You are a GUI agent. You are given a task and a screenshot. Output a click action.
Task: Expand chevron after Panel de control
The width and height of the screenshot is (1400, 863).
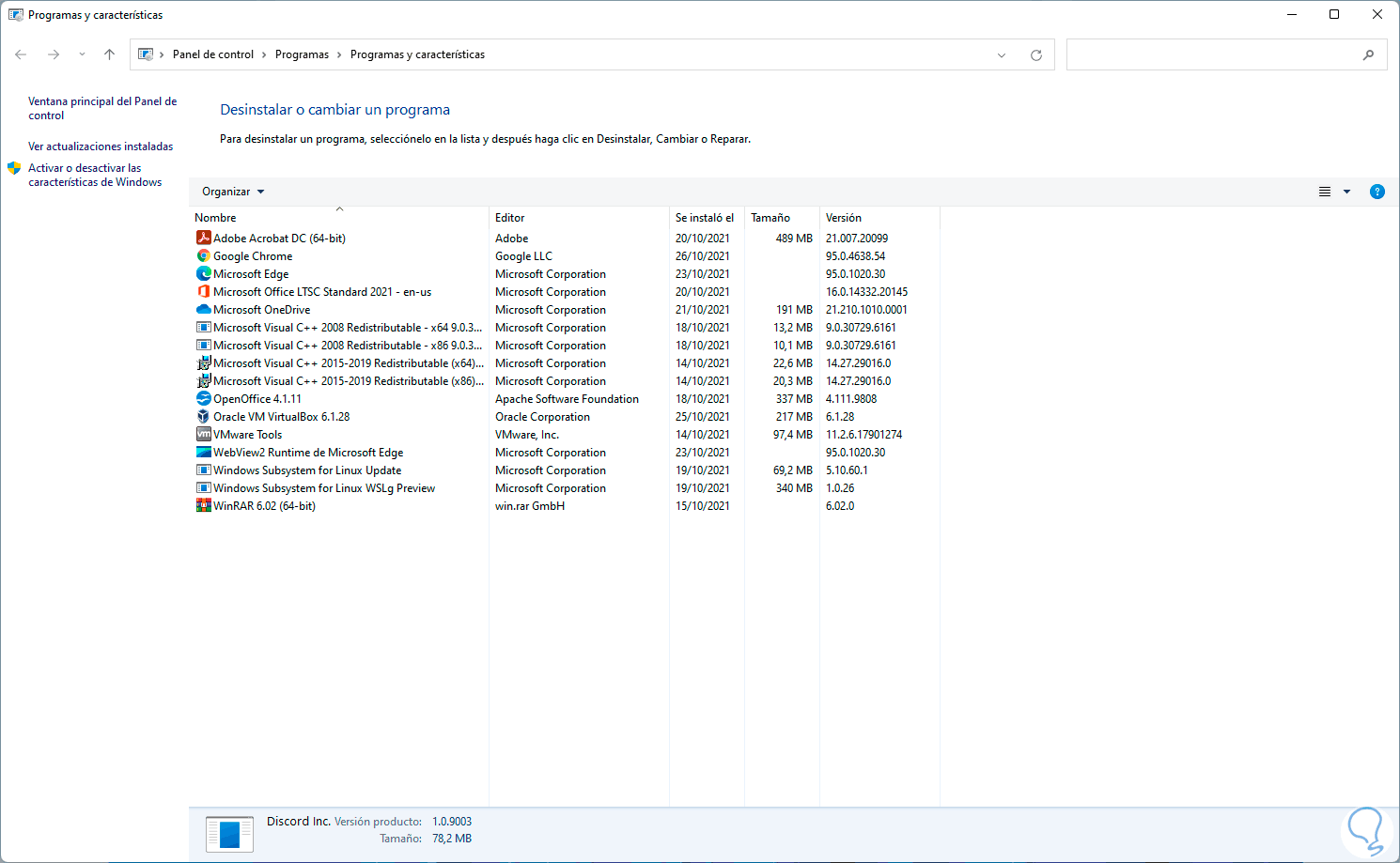[x=264, y=54]
